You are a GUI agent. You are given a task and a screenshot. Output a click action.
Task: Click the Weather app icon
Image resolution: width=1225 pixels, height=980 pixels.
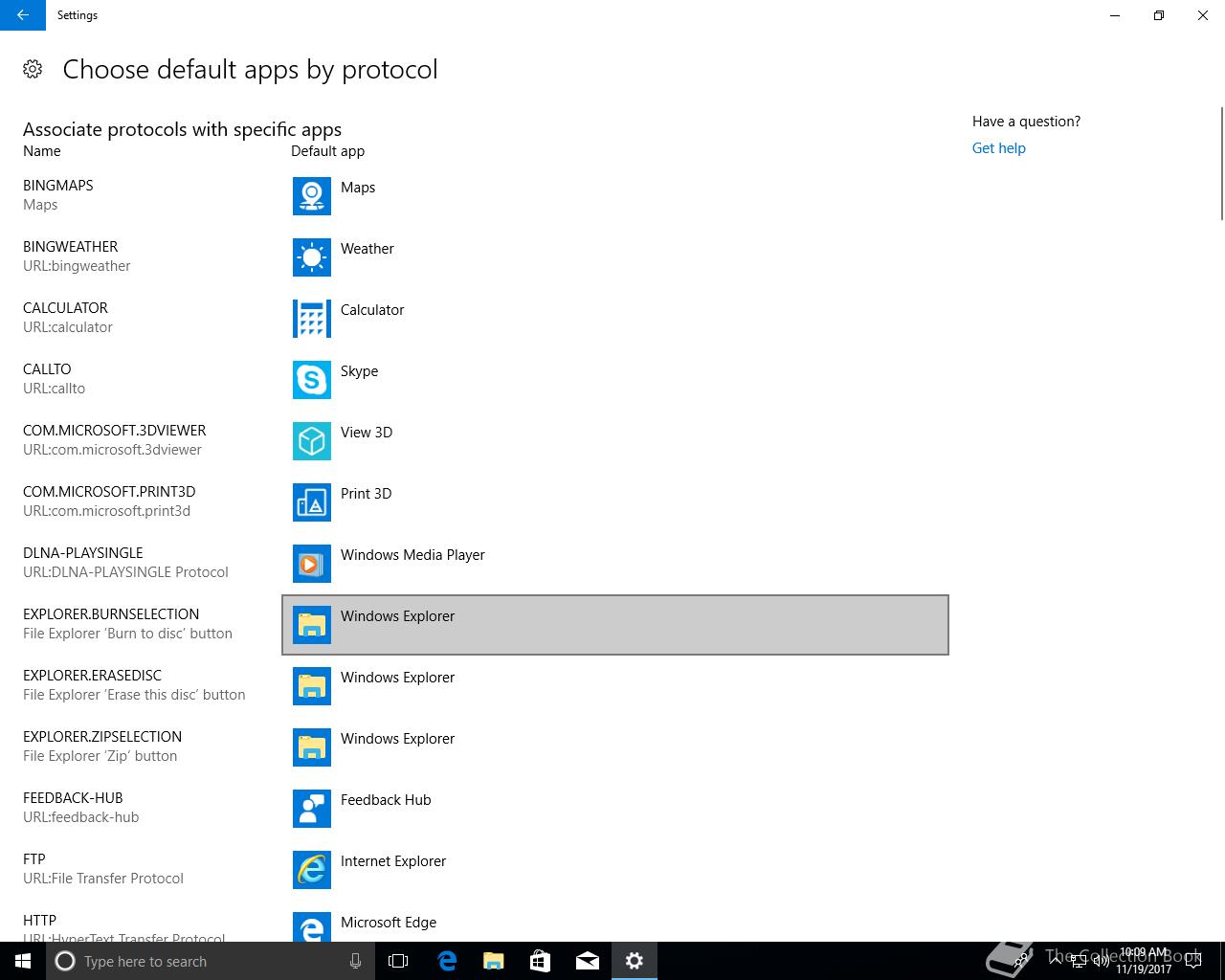(312, 257)
